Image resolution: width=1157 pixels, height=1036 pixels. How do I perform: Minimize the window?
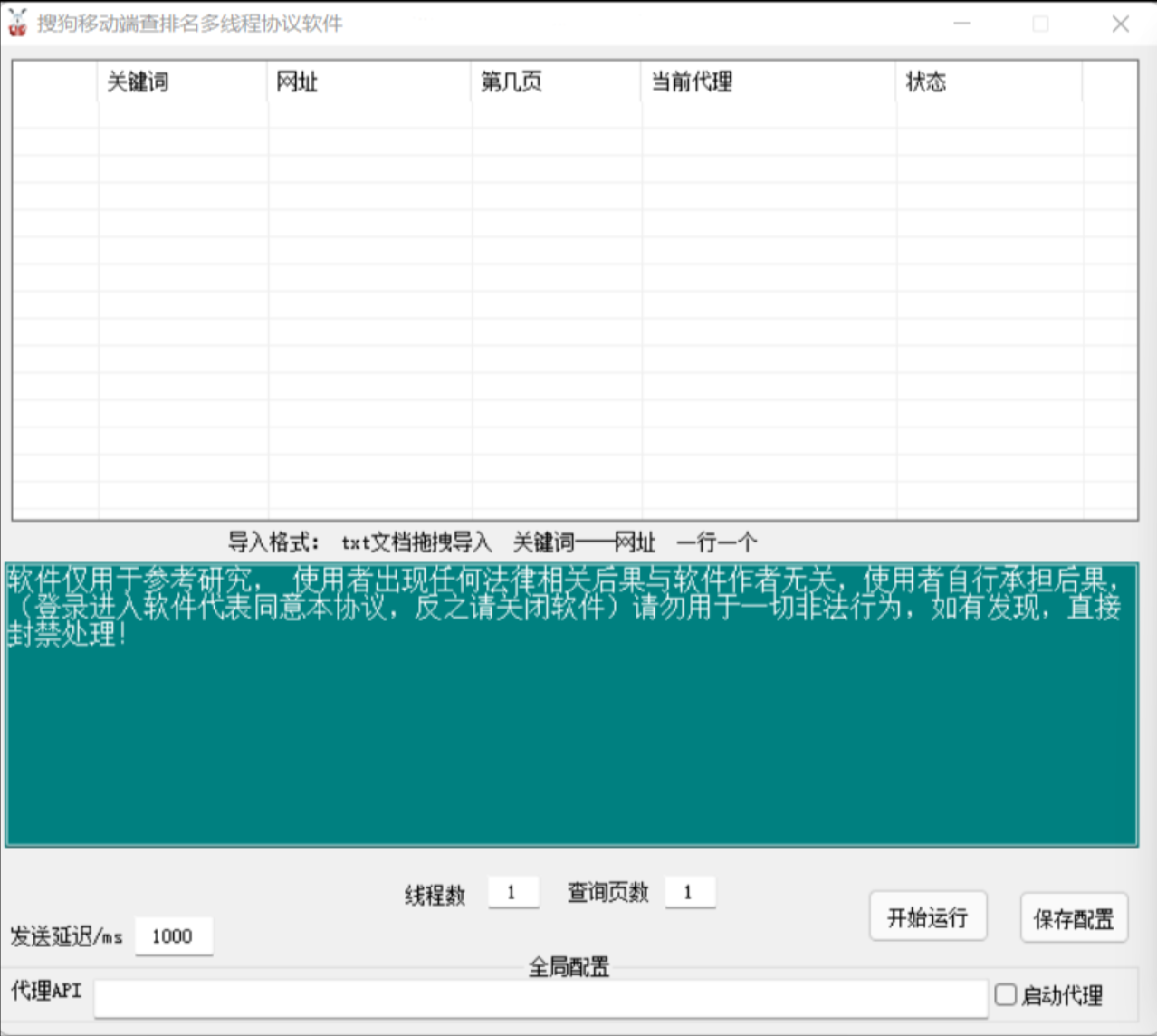[x=961, y=24]
